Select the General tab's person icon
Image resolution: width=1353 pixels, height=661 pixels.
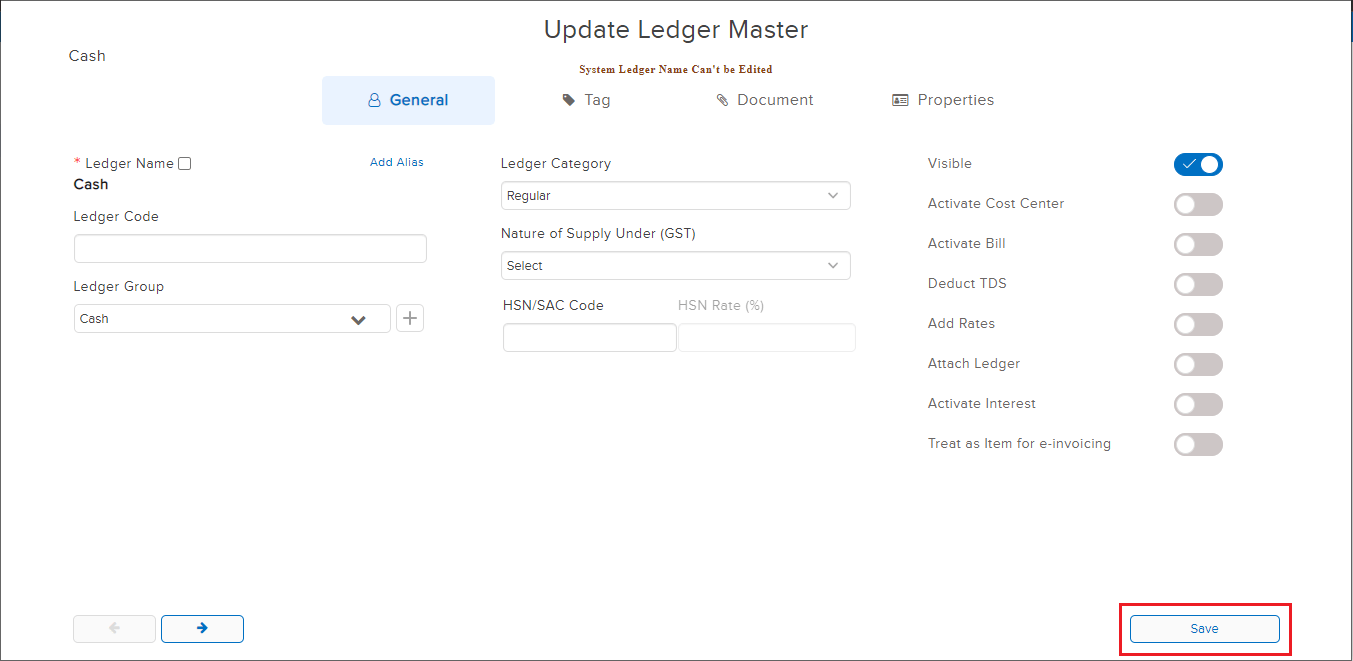[374, 99]
